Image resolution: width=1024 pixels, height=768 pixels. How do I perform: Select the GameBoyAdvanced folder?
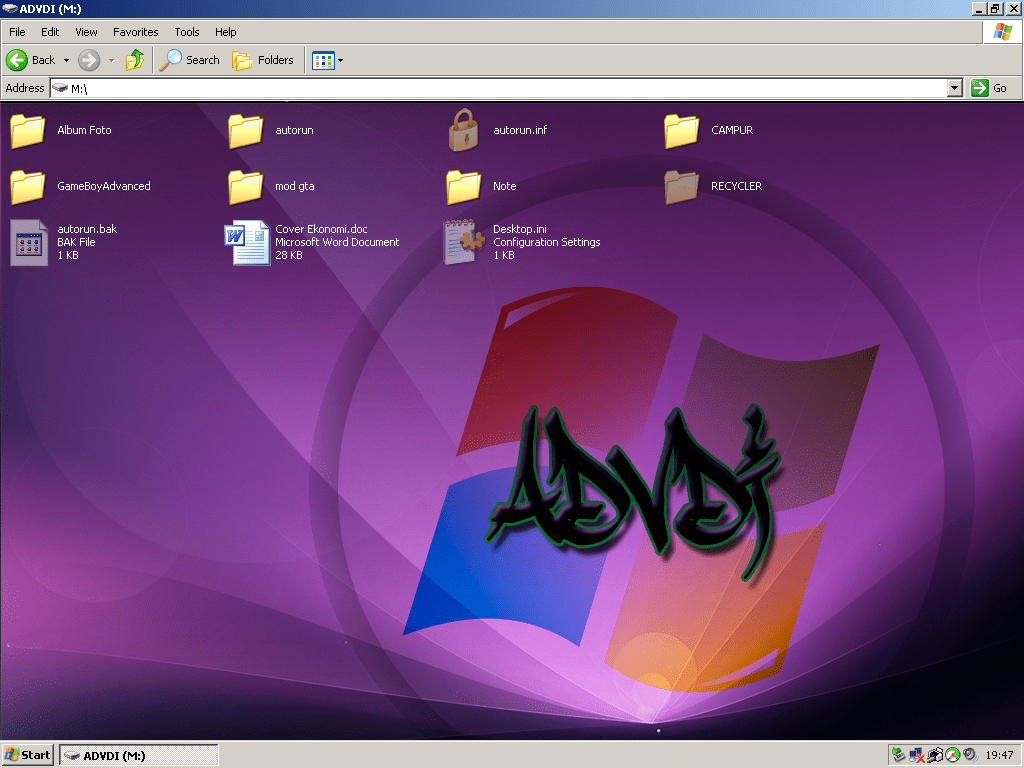click(28, 186)
